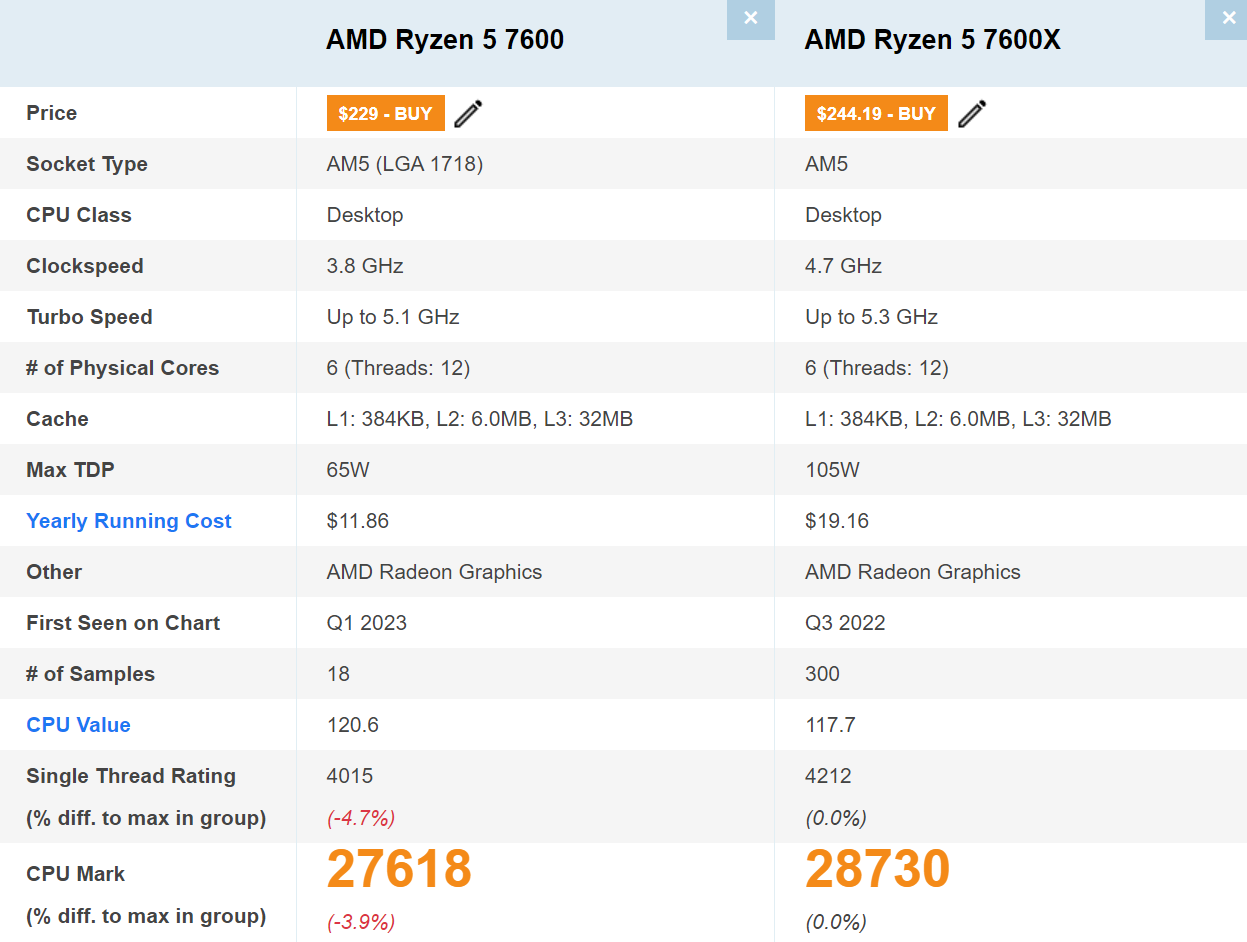Click the 117.7 CPU value figure
The width and height of the screenshot is (1247, 942).
point(830,725)
